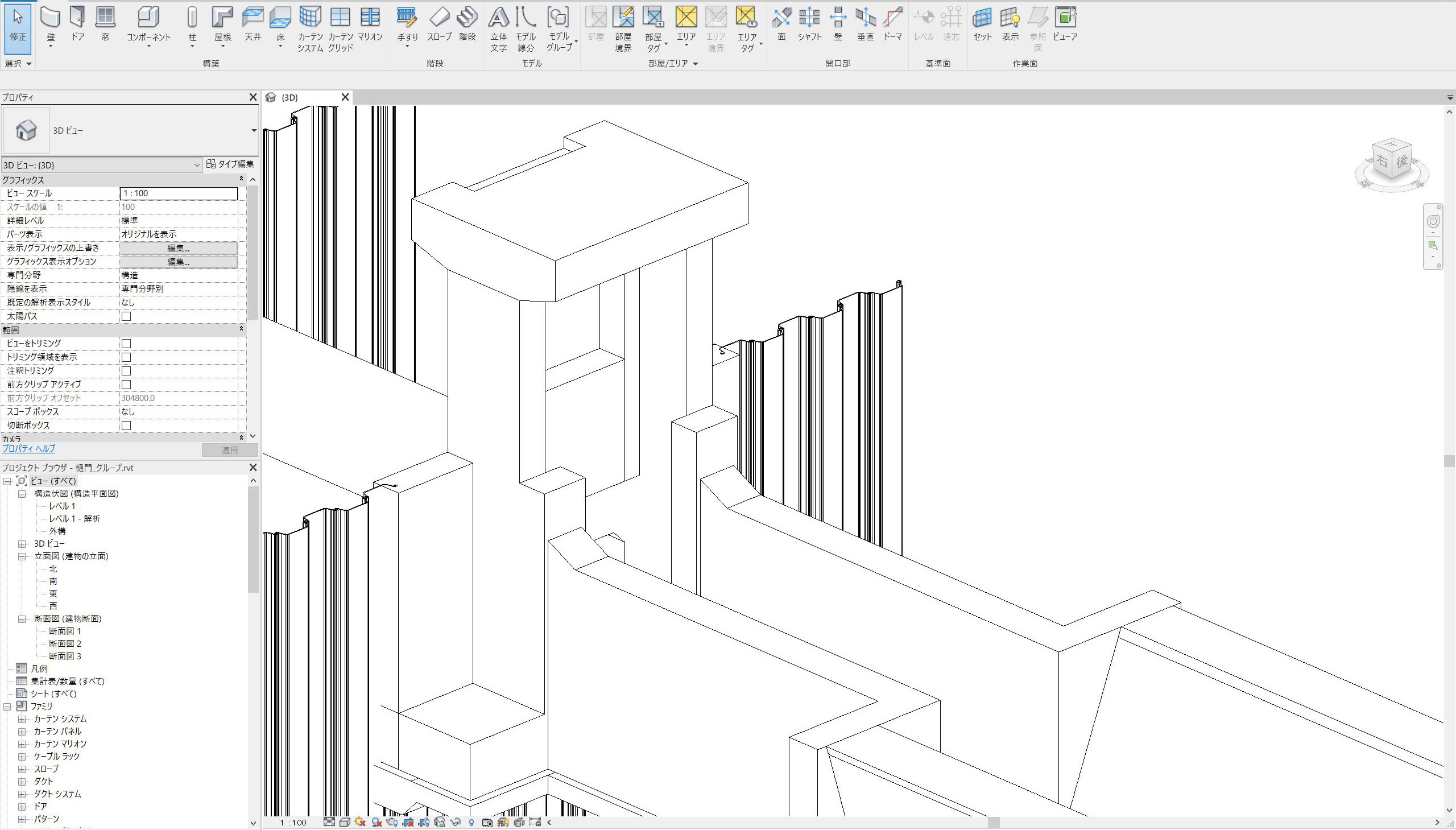Enable the 太陽パス checkbox

(126, 316)
